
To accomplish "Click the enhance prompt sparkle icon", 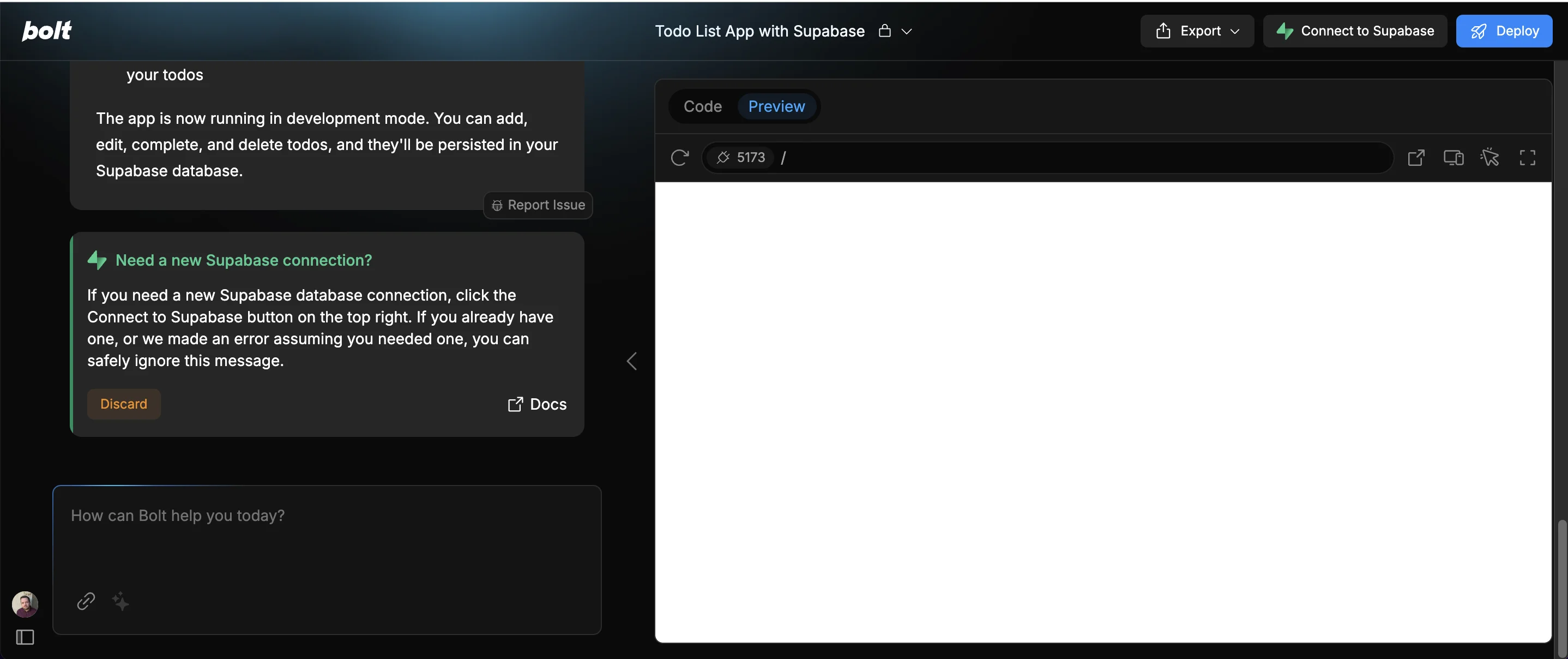I will coord(120,601).
